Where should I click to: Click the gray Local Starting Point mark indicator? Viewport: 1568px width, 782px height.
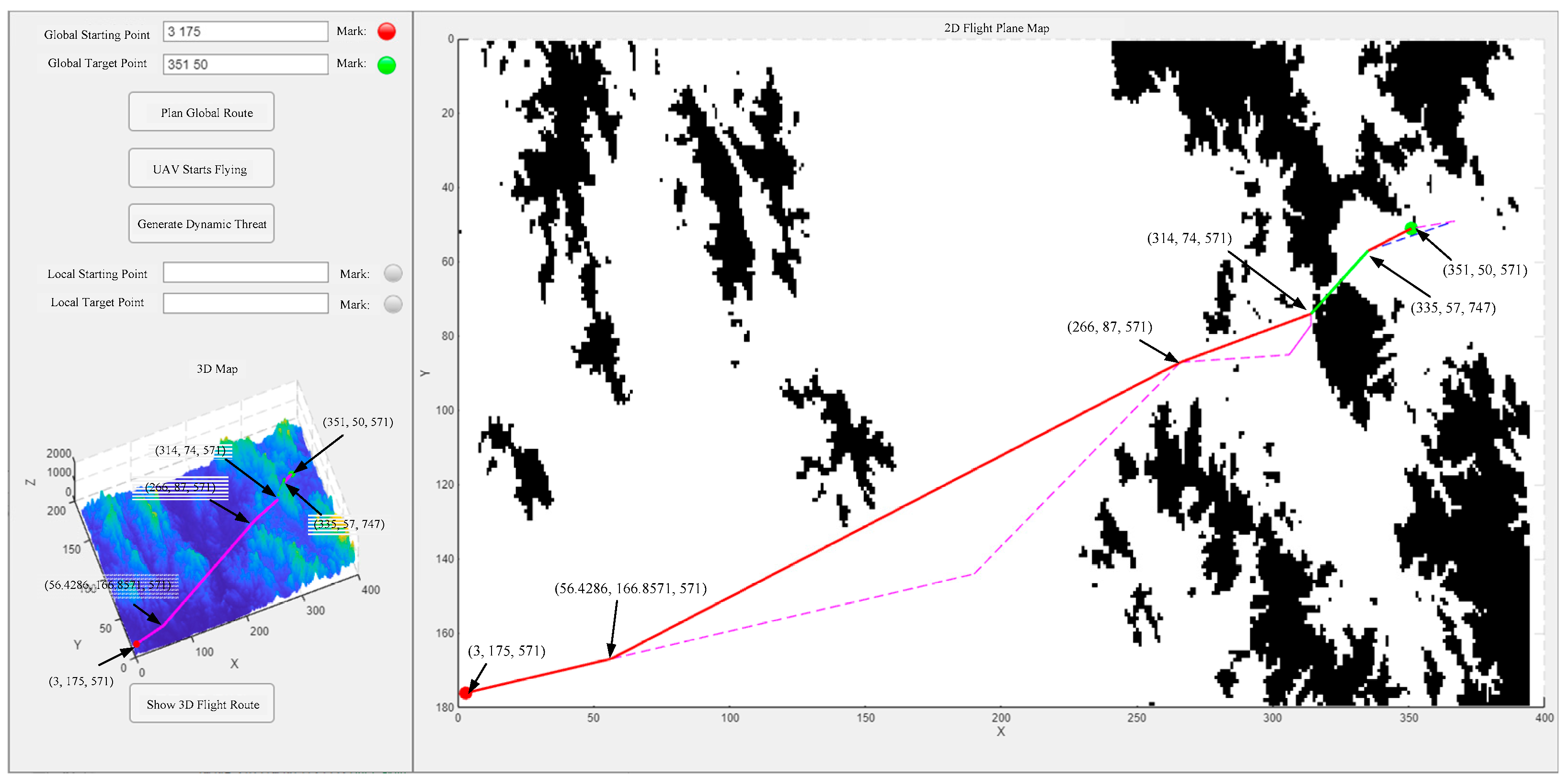click(x=393, y=274)
